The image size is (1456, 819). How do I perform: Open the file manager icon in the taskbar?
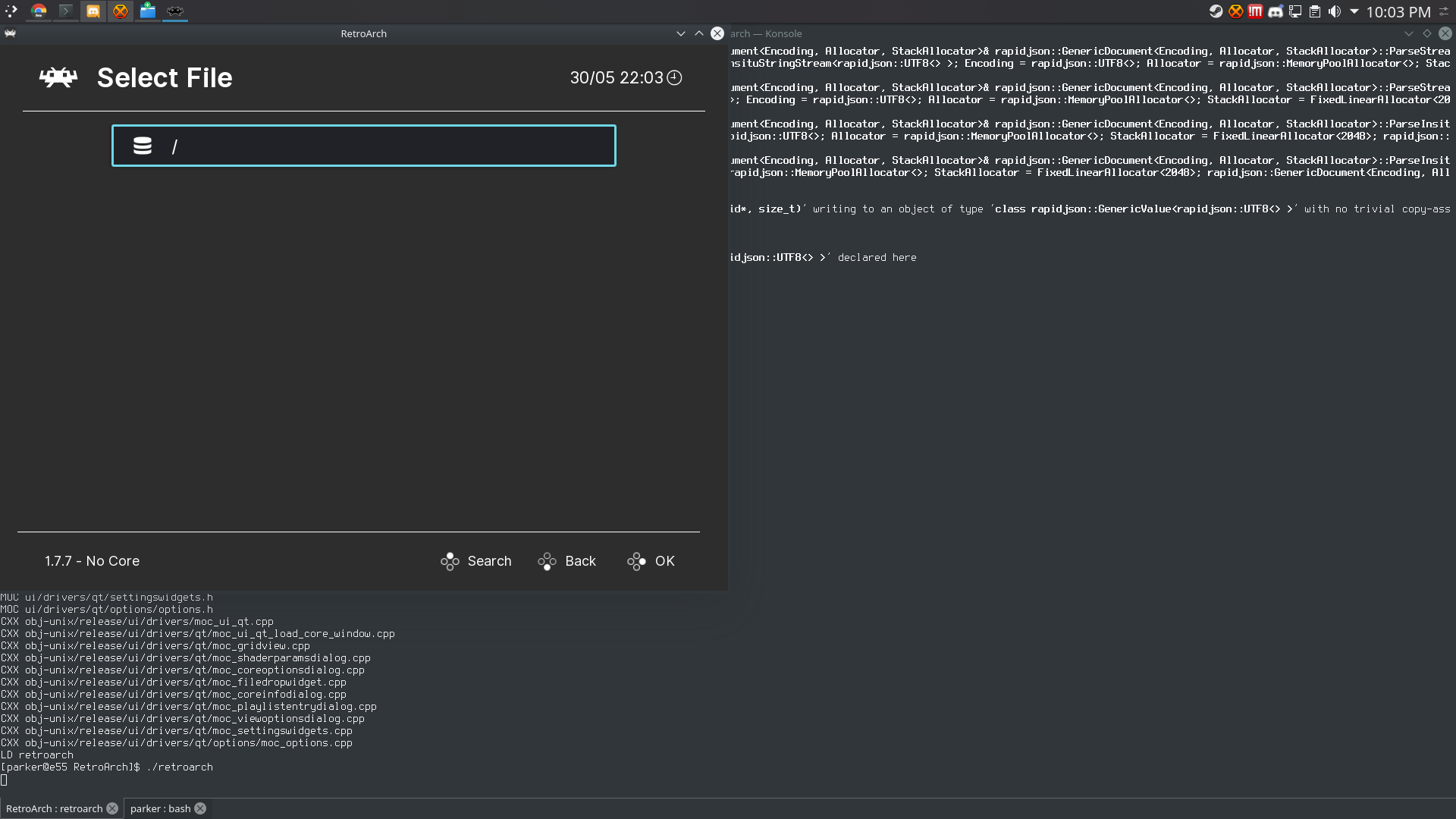[148, 11]
